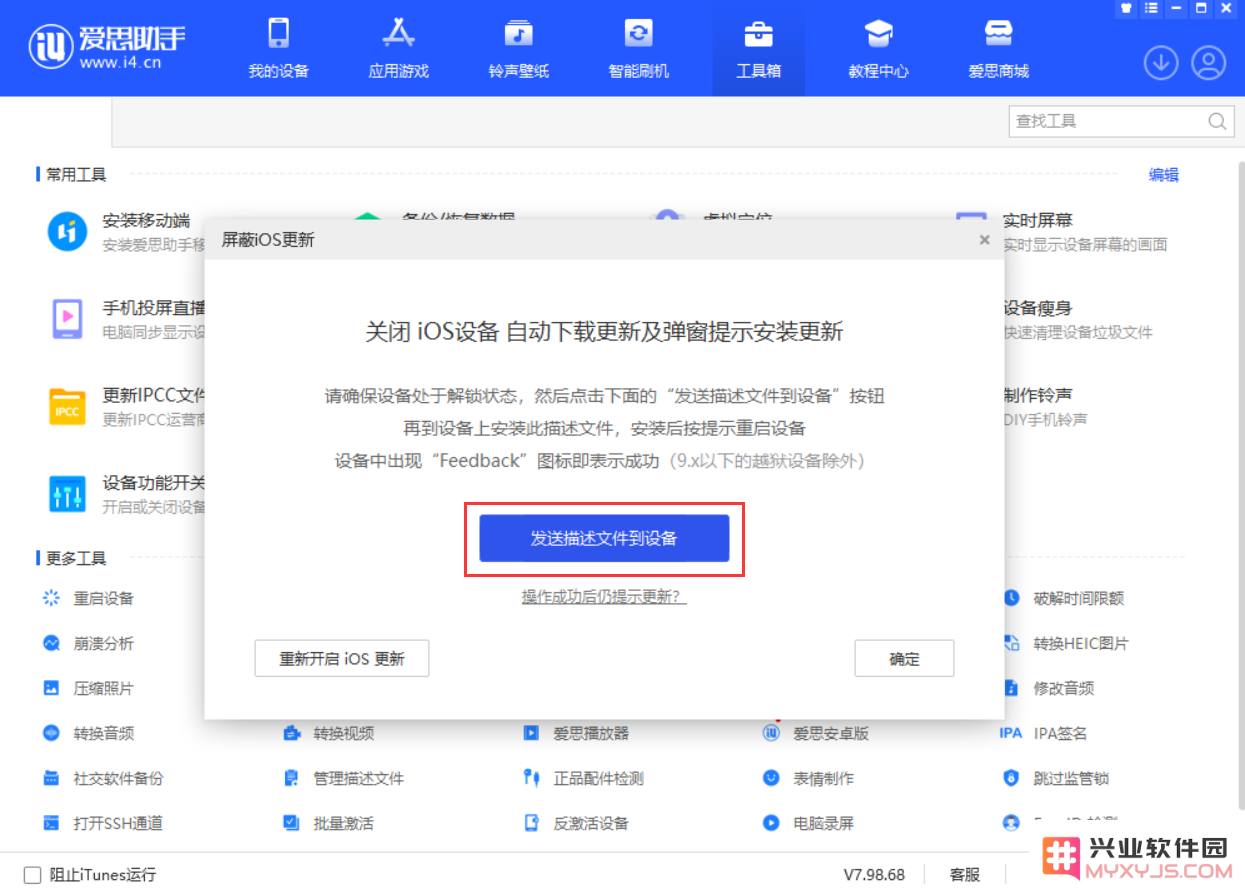Open 社交软件备份 tool

click(103, 778)
